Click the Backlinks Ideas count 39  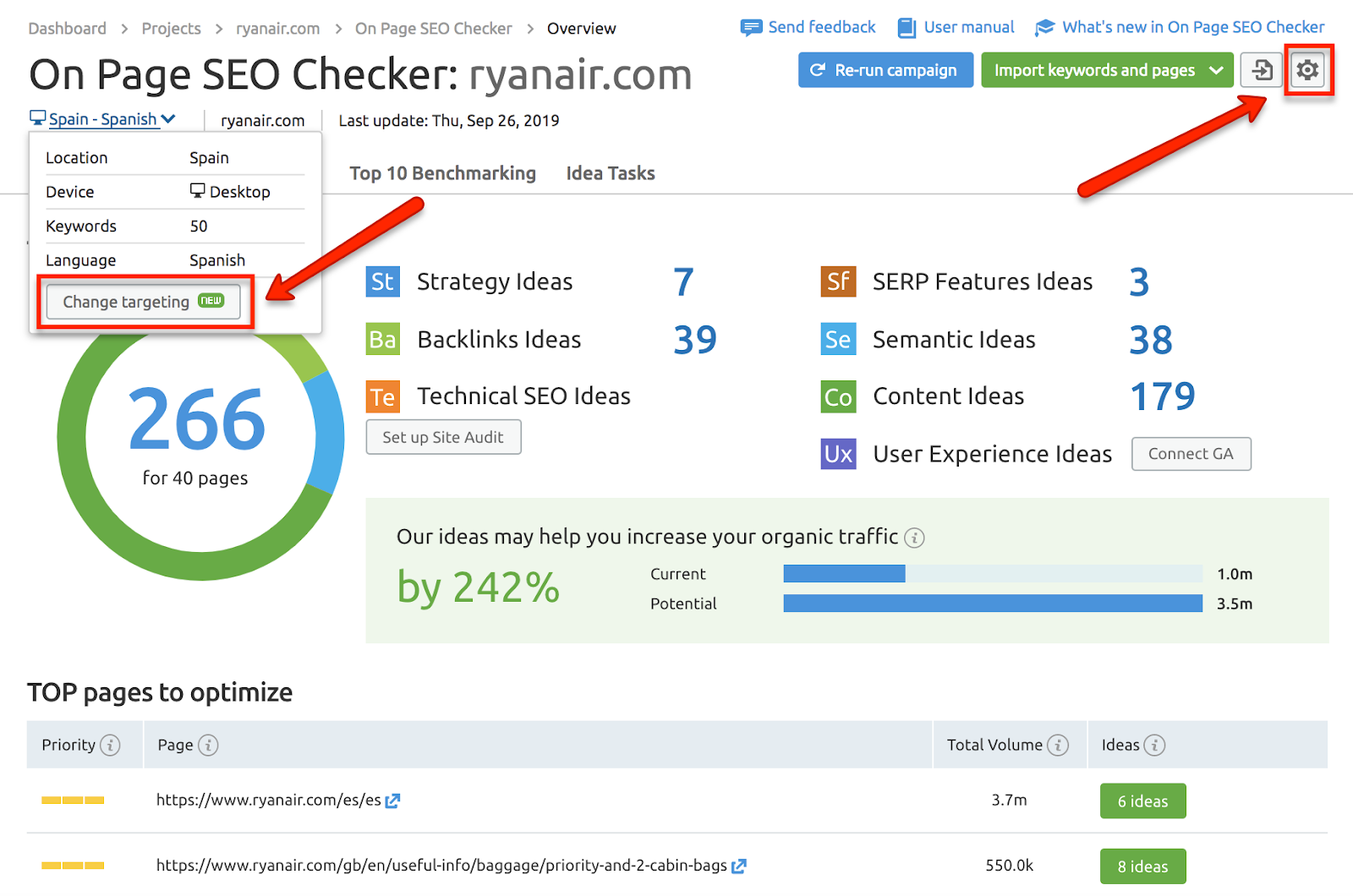click(695, 340)
